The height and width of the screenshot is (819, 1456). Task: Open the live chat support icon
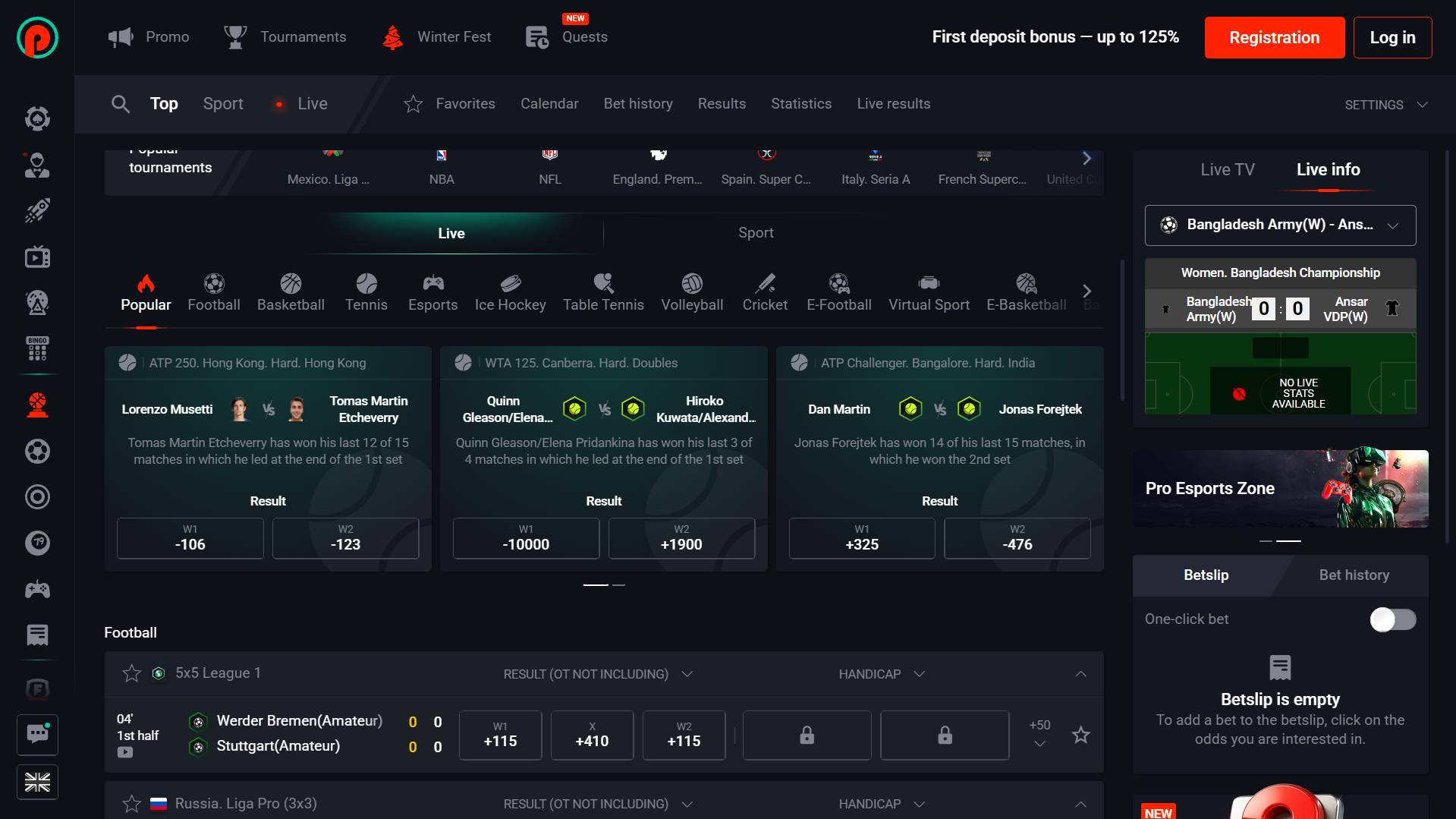(37, 734)
